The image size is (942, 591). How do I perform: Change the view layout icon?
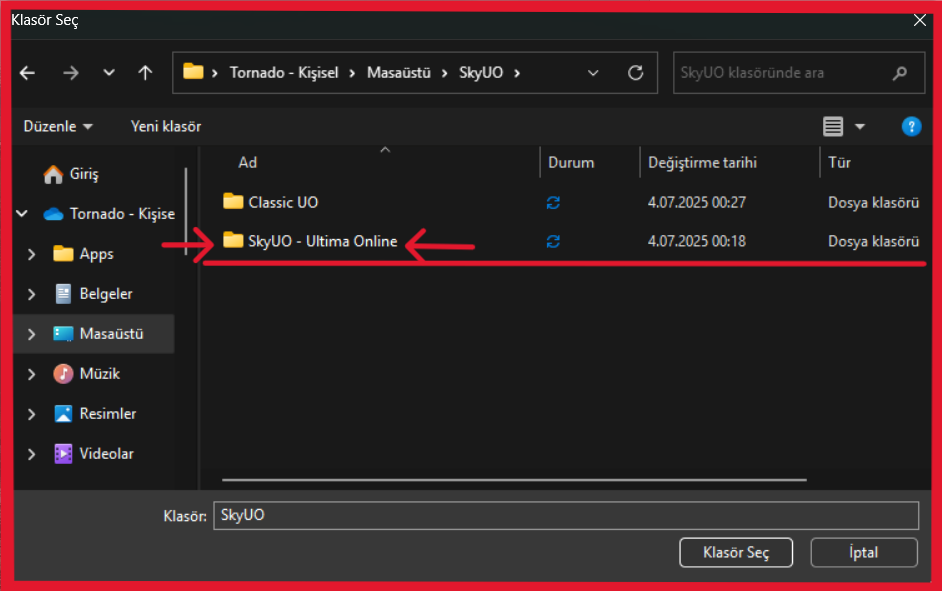tap(833, 127)
